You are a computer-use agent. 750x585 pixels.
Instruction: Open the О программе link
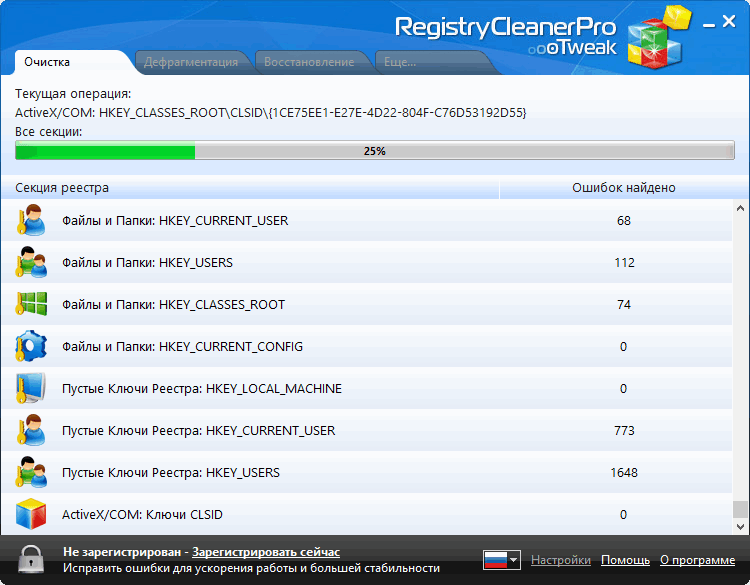(697, 560)
